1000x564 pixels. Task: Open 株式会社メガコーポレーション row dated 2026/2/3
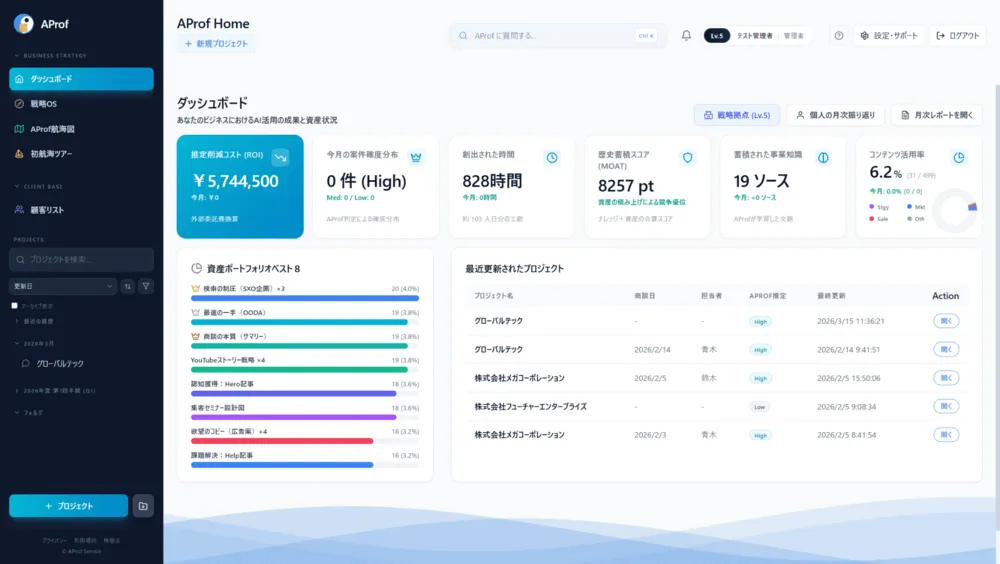(x=946, y=434)
